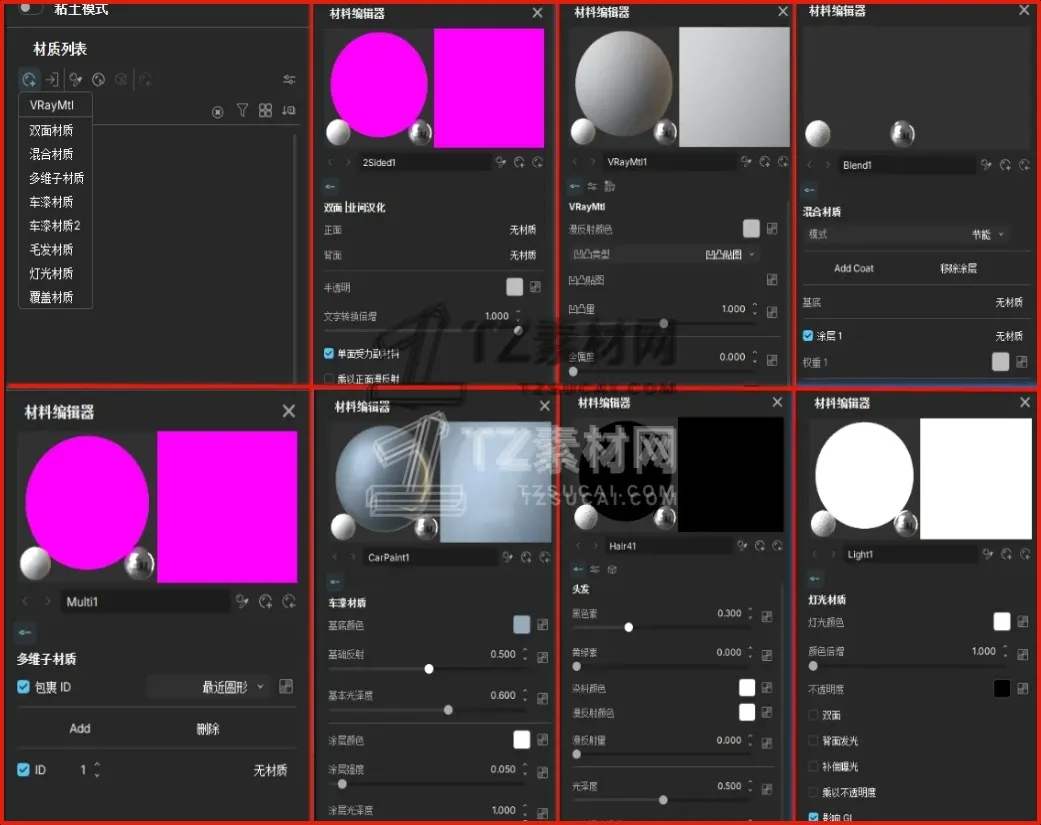Screen dimensions: 1041x825
Task: Click 无材质 on the 基底 row in Blend1
Action: 1008,302
